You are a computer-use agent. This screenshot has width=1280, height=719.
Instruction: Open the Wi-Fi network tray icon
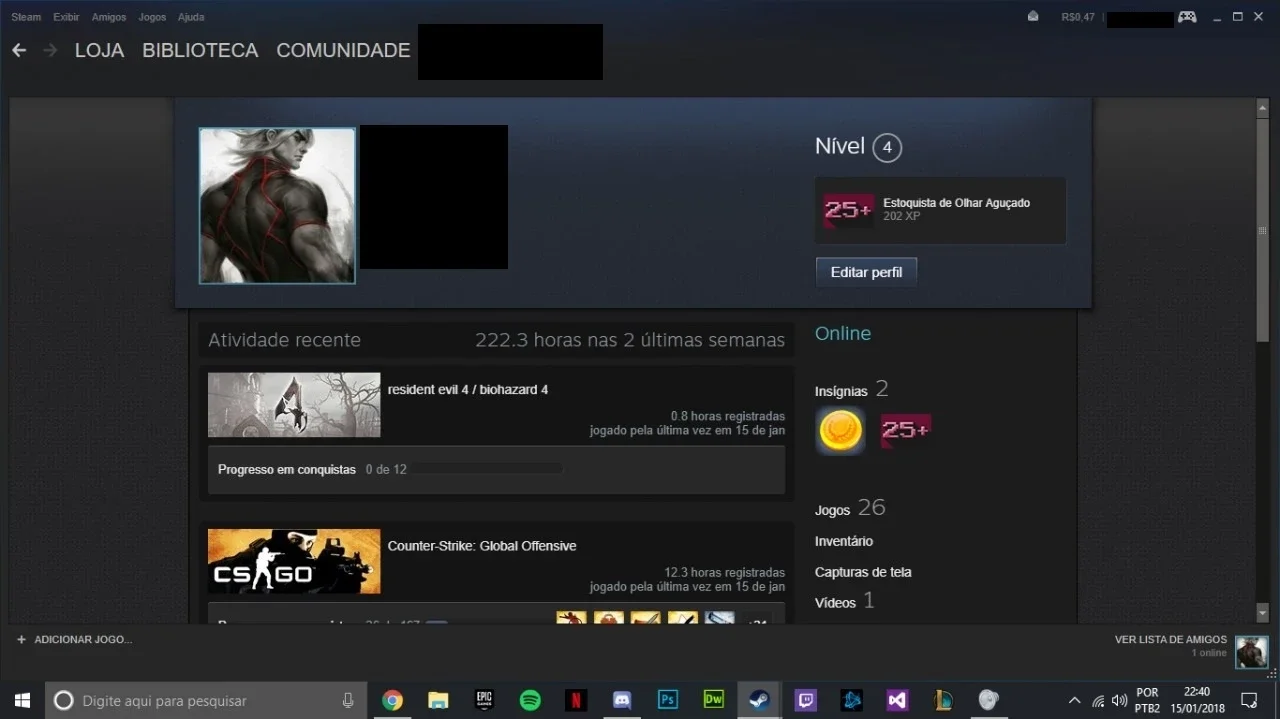[x=1098, y=701]
